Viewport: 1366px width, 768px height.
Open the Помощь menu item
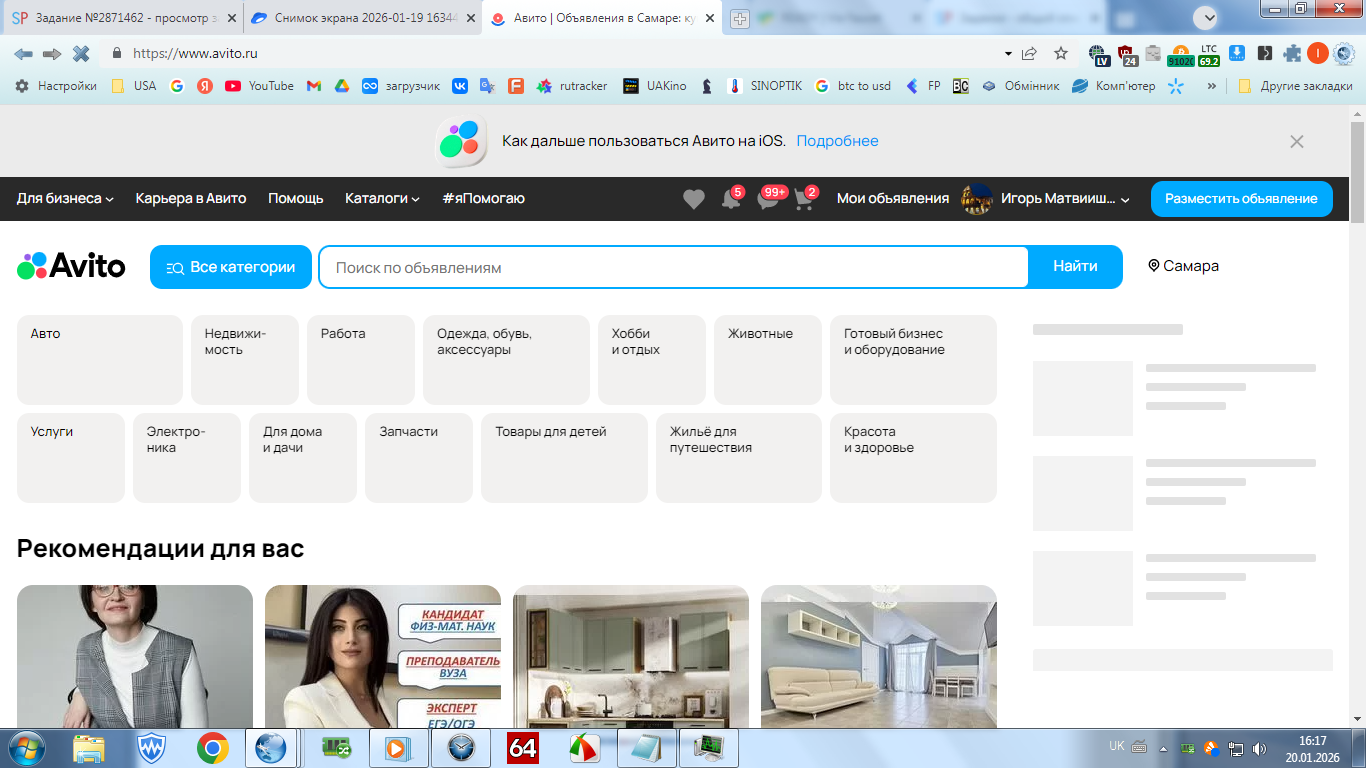[x=296, y=199]
